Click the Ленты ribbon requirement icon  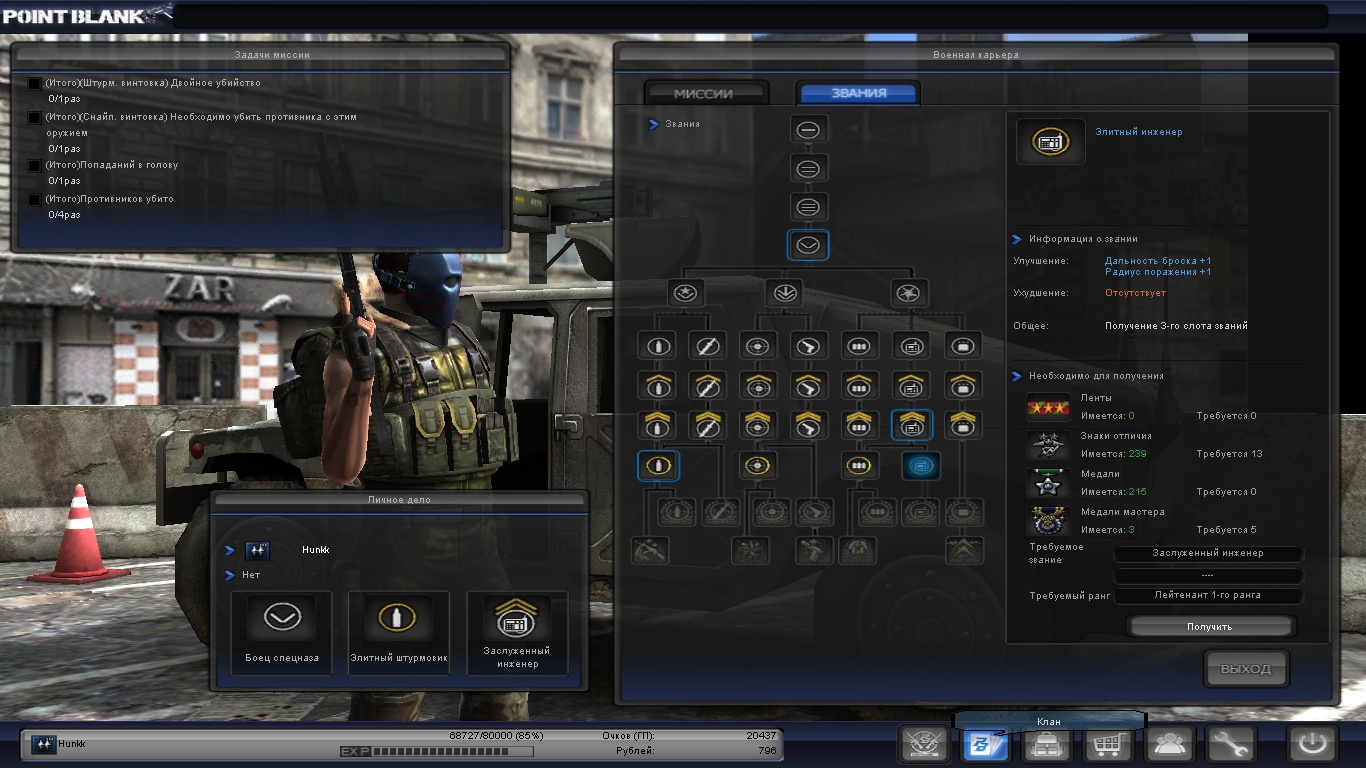click(x=1048, y=407)
